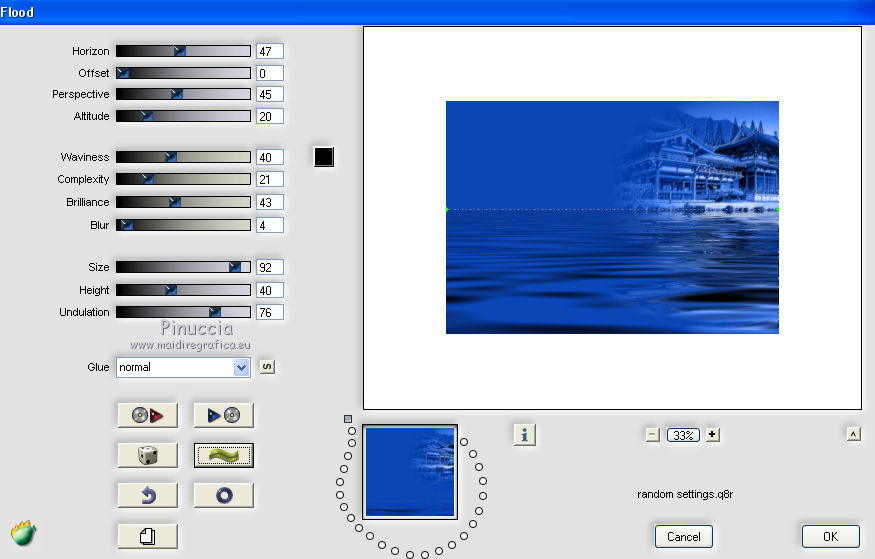Image resolution: width=875 pixels, height=559 pixels.
Task: Click the Size value field 92
Action: point(270,267)
